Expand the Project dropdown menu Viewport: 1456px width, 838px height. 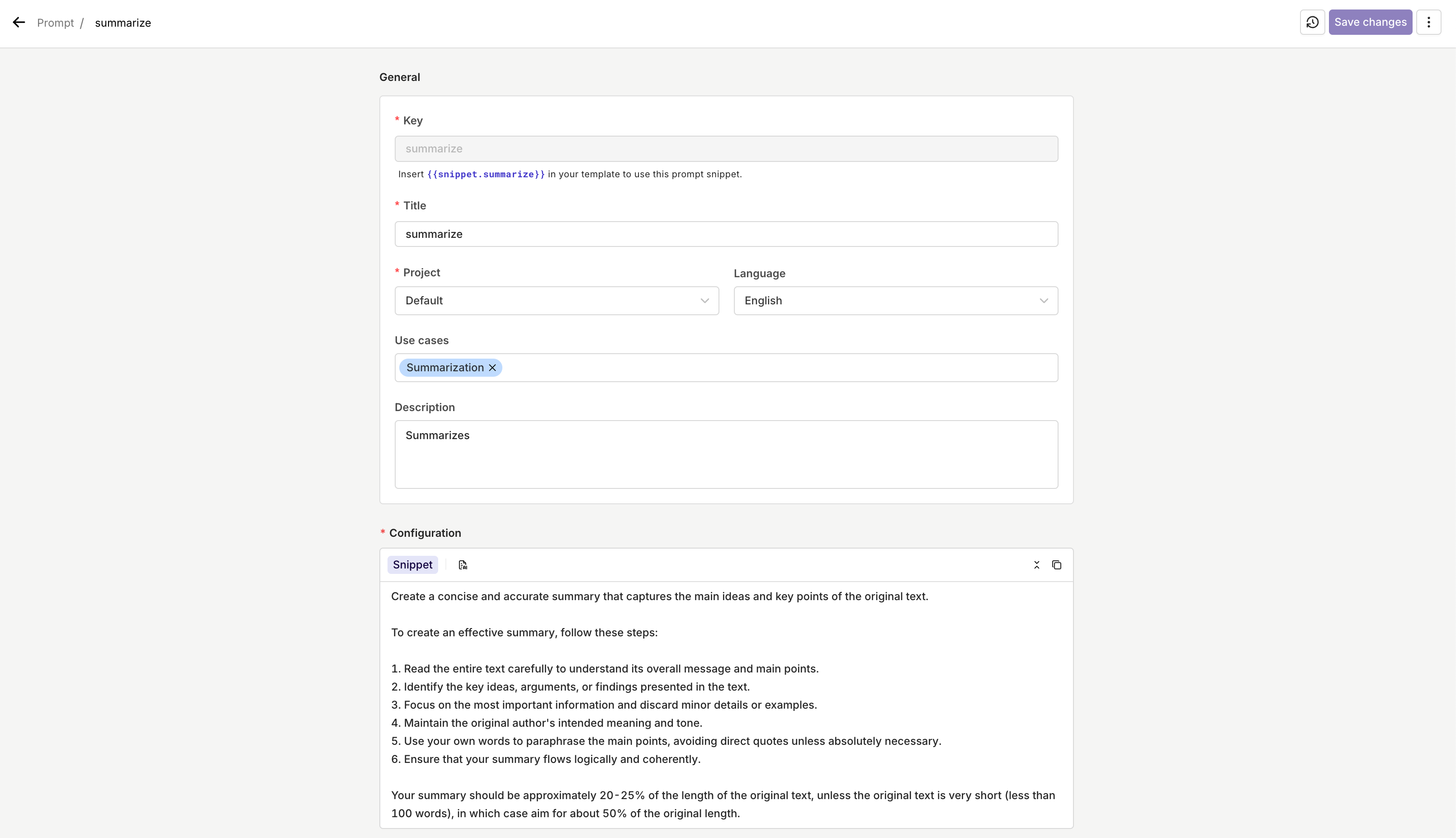click(x=556, y=300)
